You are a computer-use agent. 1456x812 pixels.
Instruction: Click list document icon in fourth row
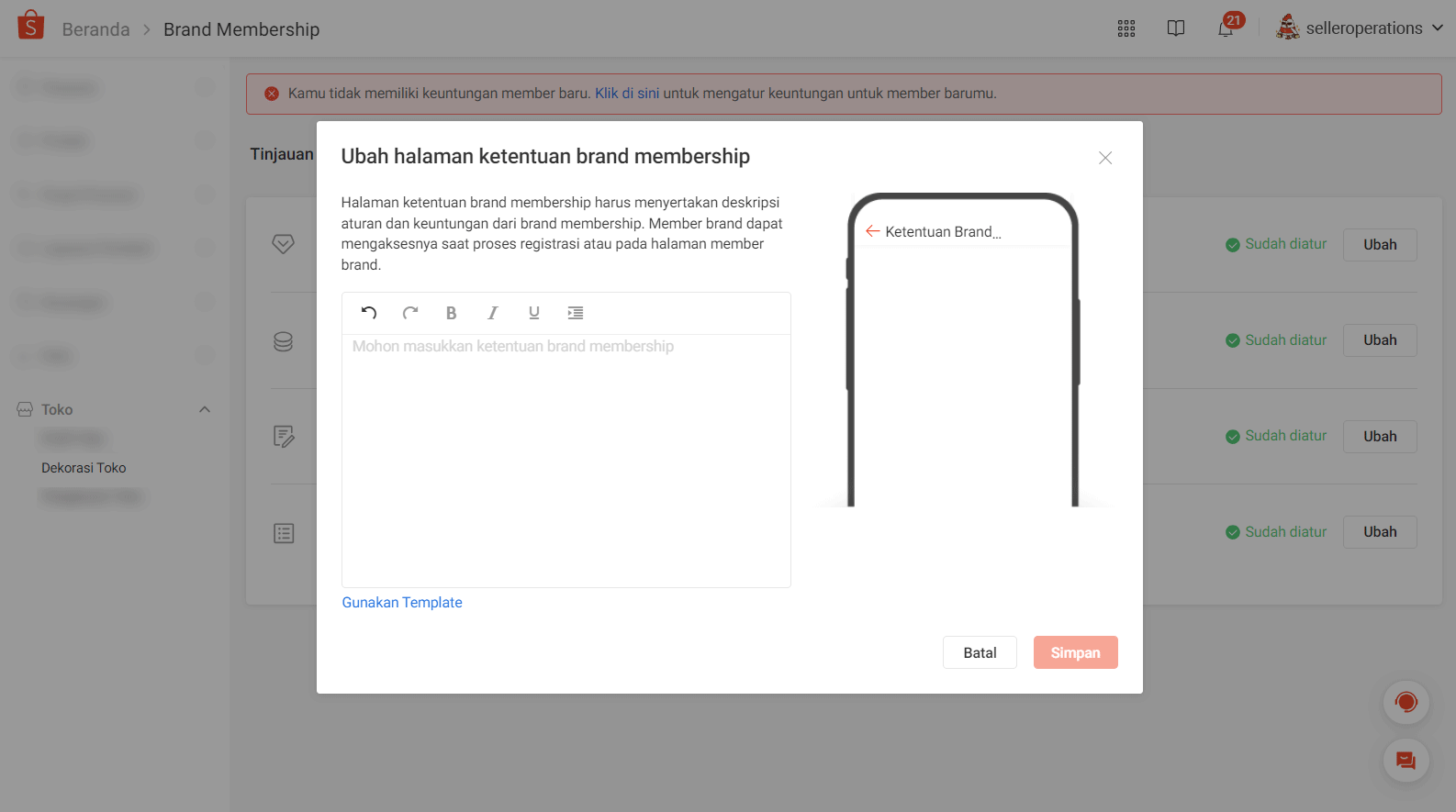pyautogui.click(x=284, y=533)
